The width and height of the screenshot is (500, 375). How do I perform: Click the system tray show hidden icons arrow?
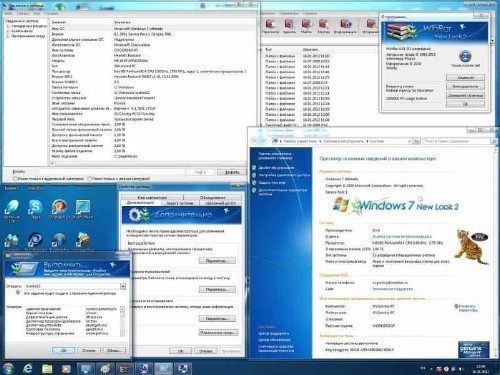pos(432,369)
